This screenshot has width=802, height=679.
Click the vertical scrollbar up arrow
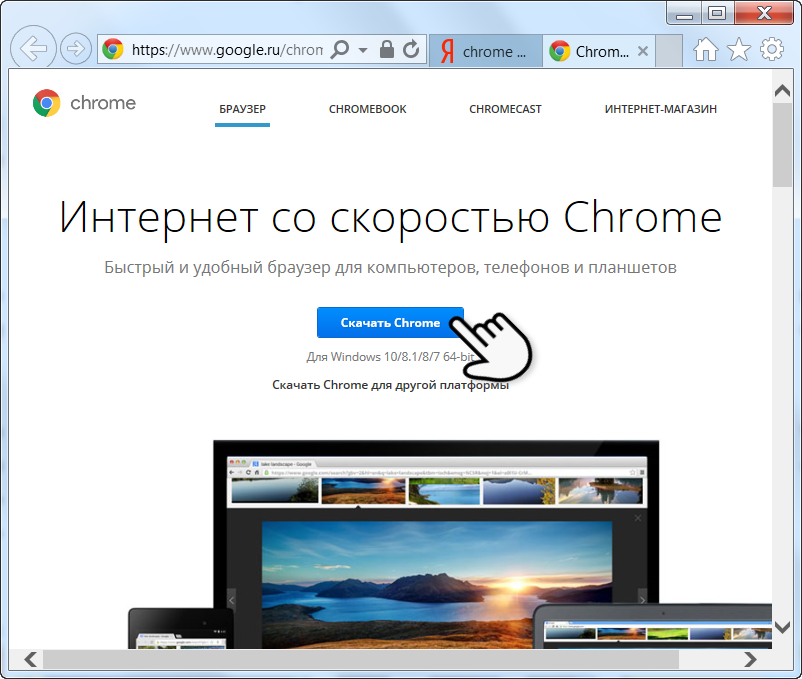tap(782, 90)
